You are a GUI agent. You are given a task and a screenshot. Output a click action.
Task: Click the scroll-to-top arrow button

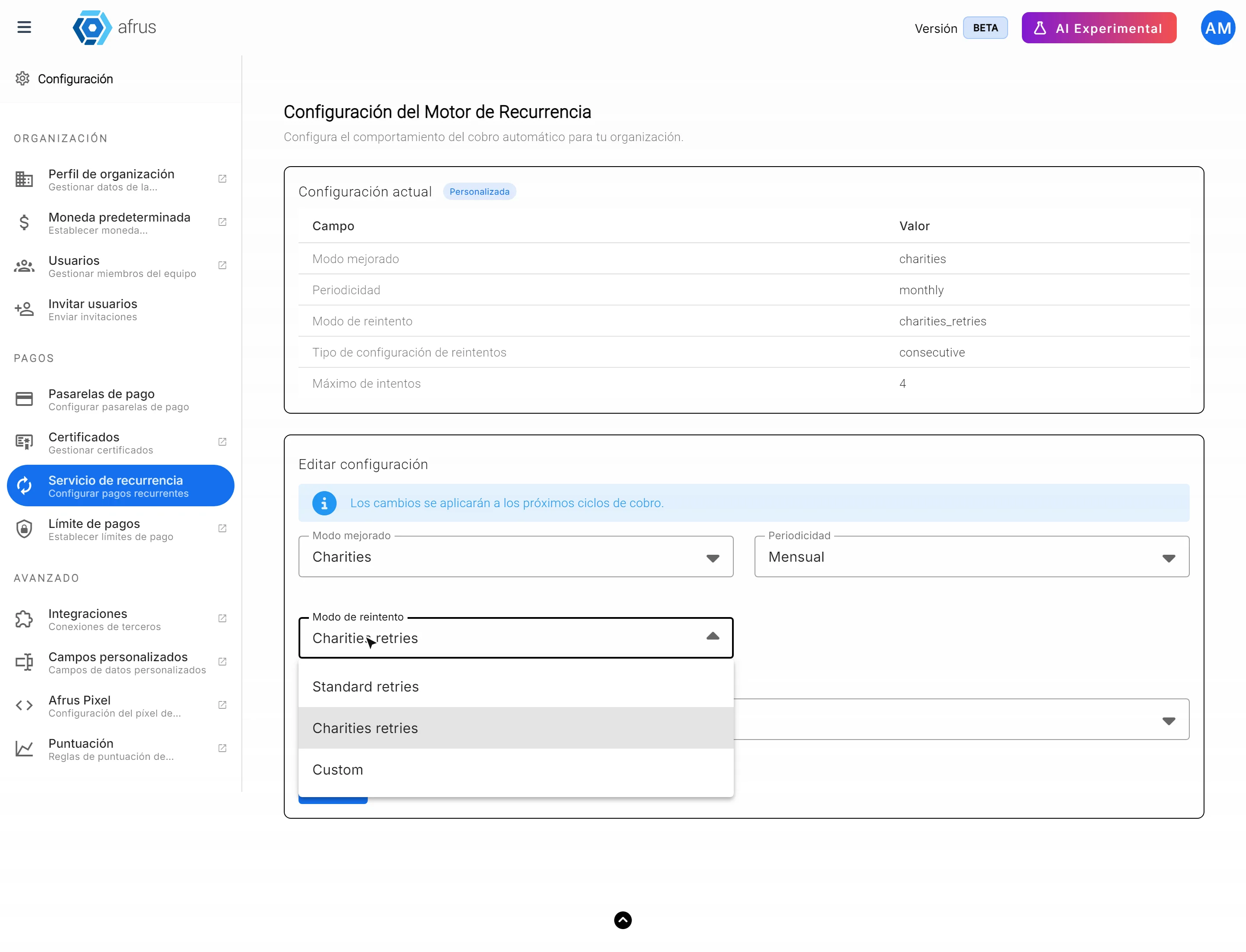pos(623,920)
